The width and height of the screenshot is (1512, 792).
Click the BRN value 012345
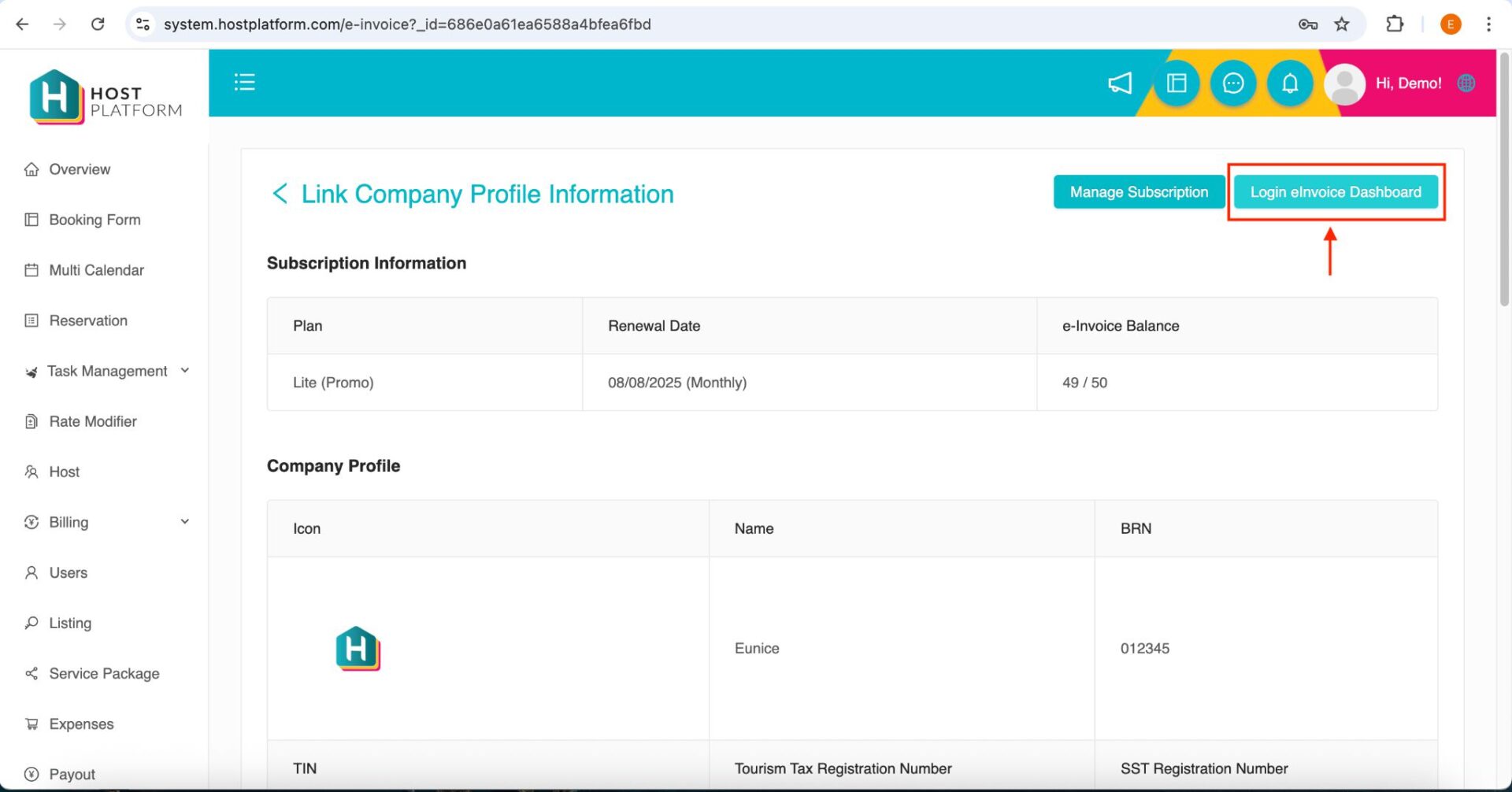click(x=1145, y=648)
